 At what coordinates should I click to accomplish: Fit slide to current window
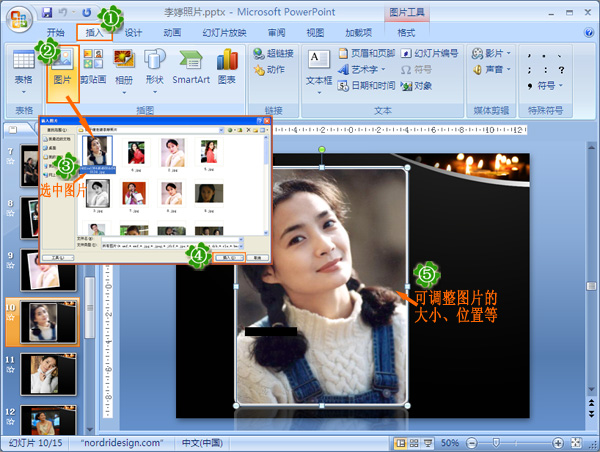pyautogui.click(x=576, y=443)
